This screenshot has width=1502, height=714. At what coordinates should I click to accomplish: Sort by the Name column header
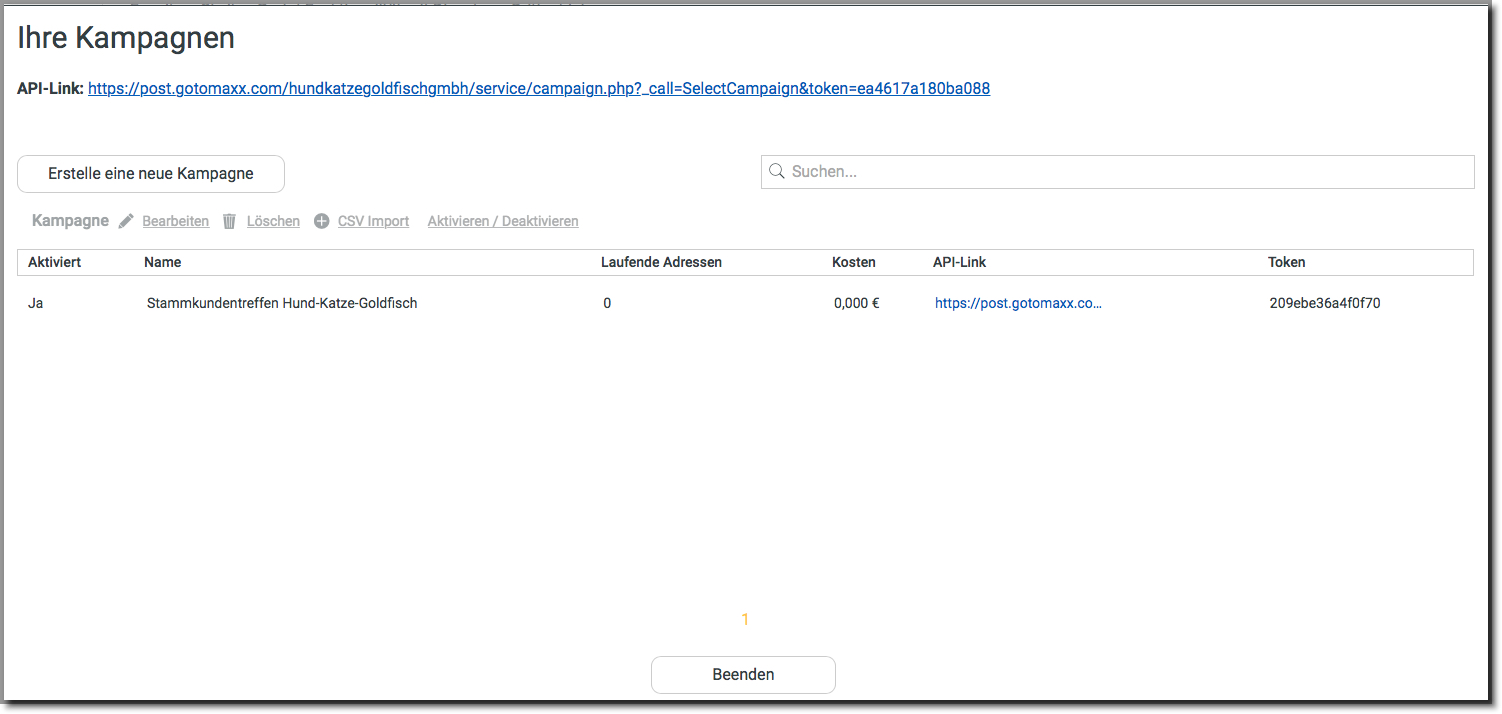pos(162,262)
